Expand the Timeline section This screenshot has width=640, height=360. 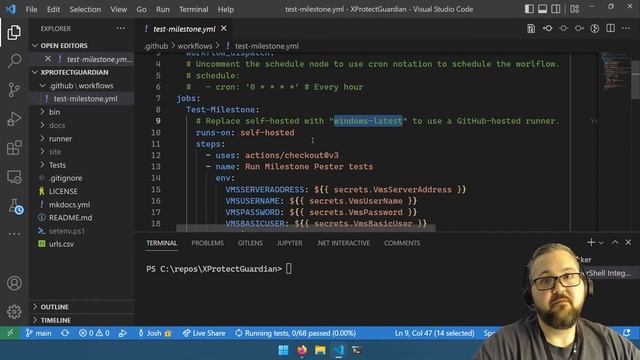point(56,320)
